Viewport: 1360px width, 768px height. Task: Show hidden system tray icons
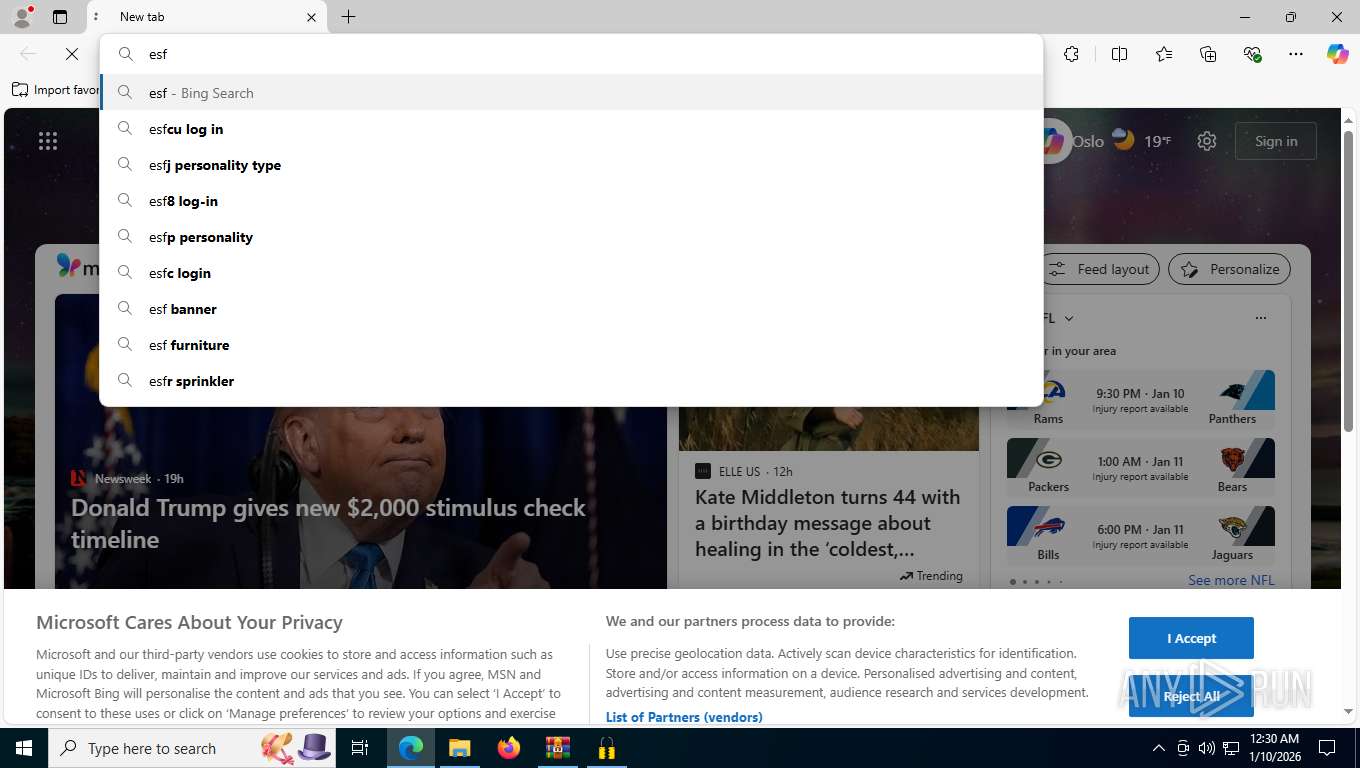[x=1159, y=748]
